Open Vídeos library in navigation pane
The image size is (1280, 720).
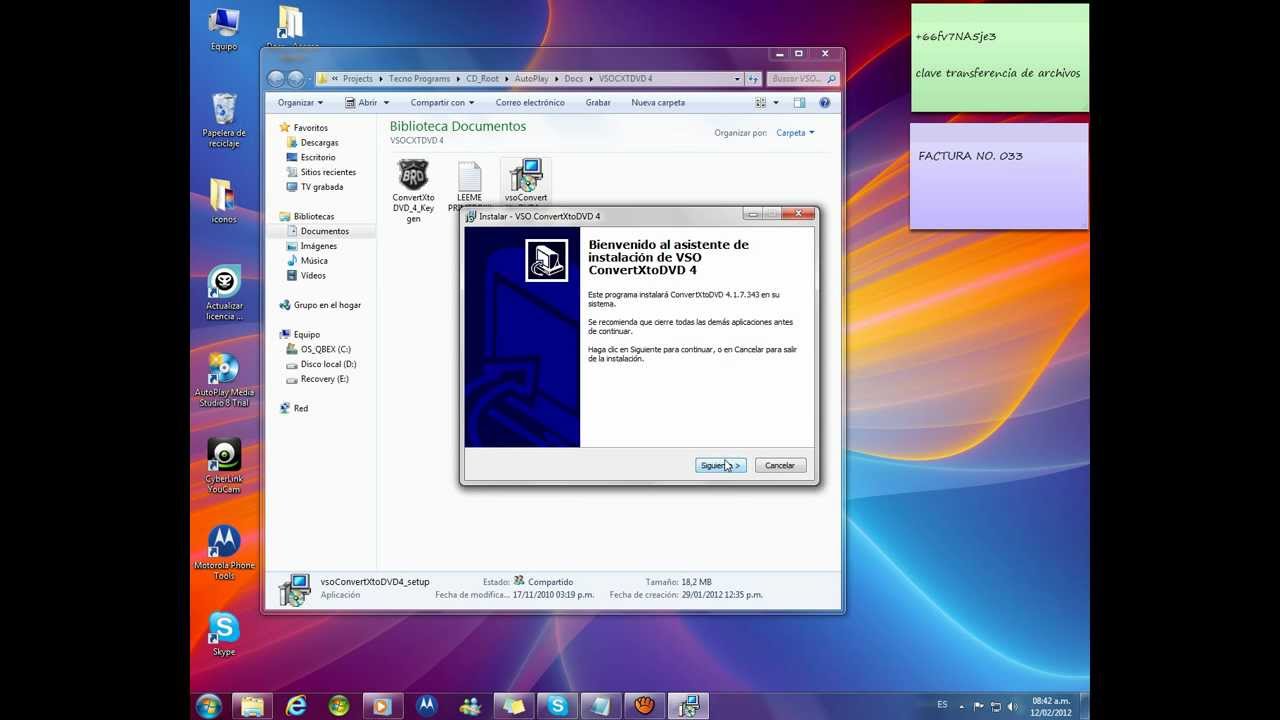click(312, 275)
